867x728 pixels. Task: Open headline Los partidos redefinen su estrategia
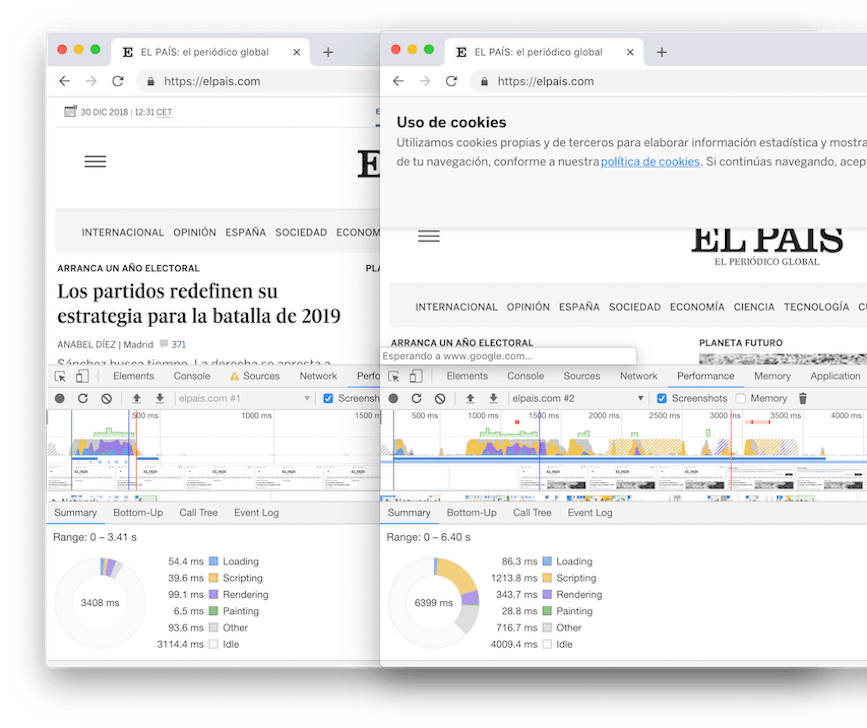pos(199,303)
